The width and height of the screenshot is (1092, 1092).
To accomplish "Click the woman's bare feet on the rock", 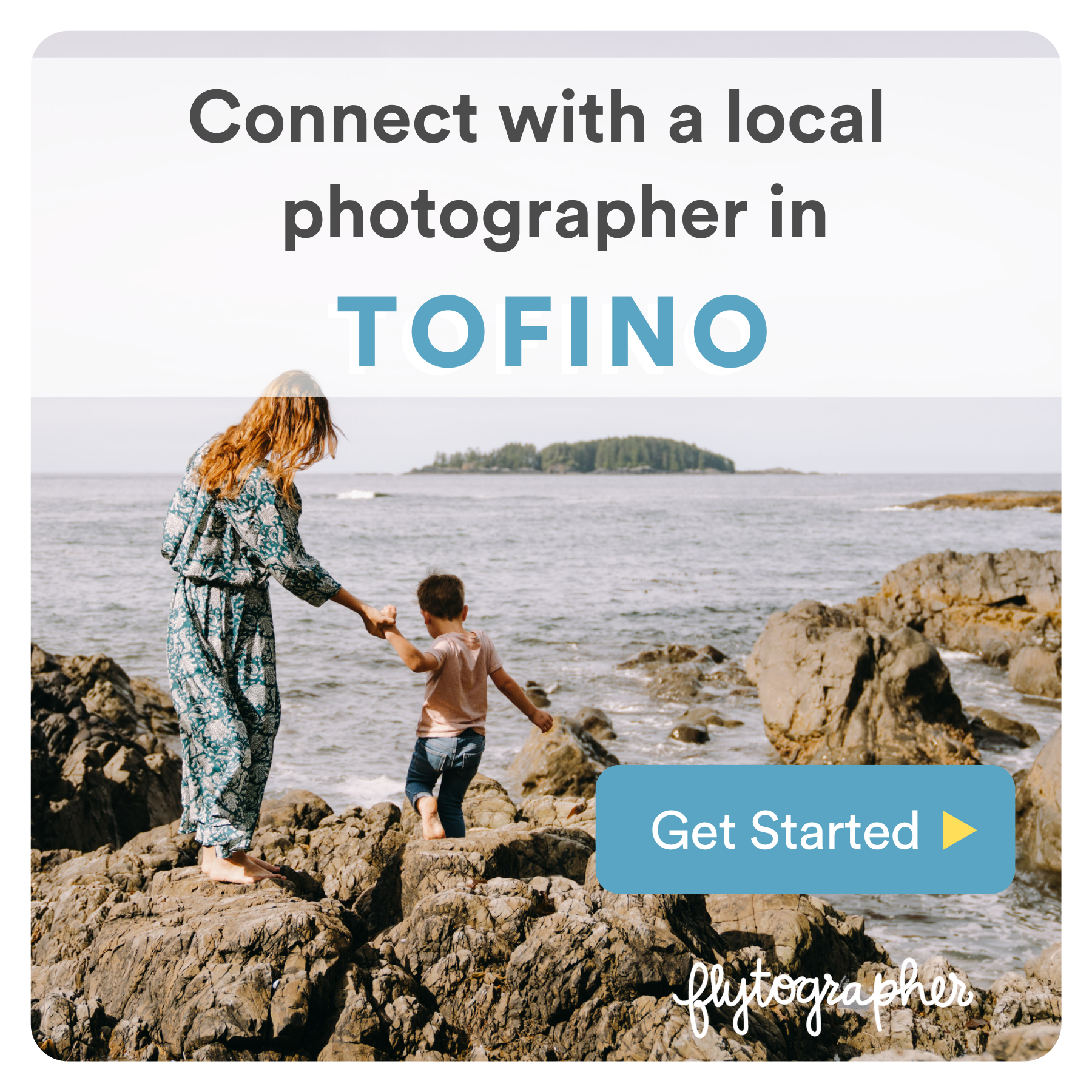I will click(x=240, y=868).
